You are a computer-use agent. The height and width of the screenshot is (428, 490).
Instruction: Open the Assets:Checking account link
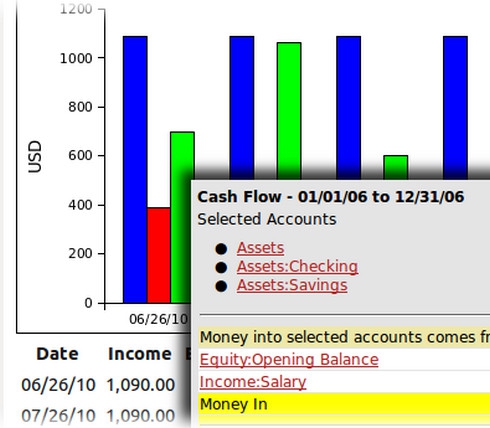click(297, 267)
